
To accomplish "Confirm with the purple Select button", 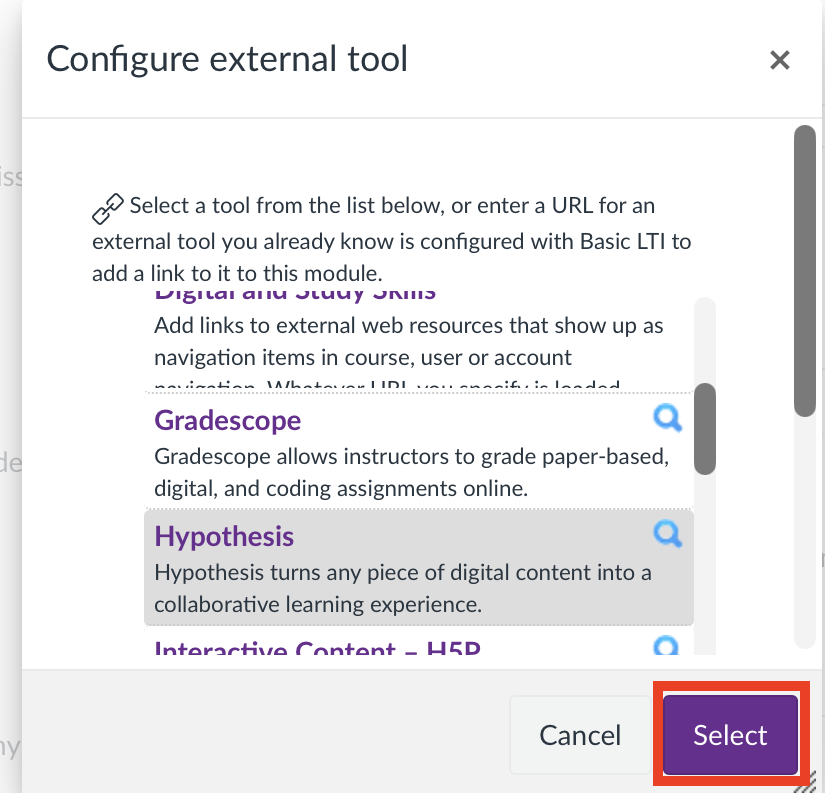I will (730, 735).
